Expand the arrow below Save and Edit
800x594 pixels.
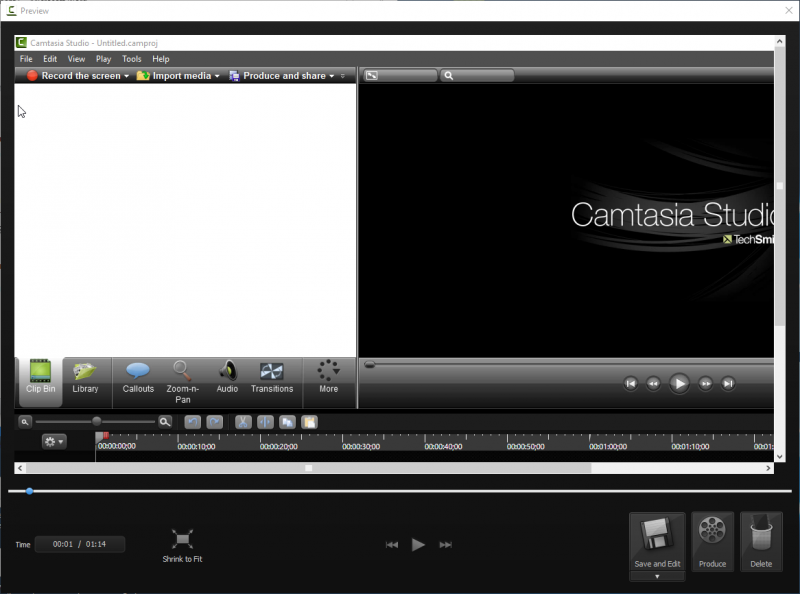point(657,576)
